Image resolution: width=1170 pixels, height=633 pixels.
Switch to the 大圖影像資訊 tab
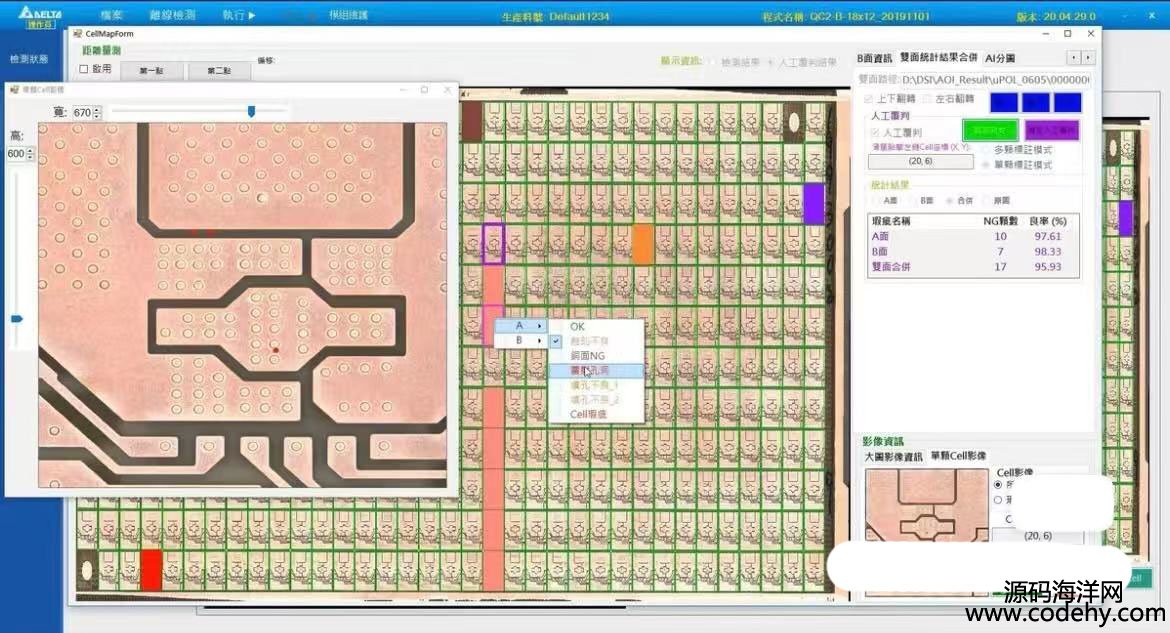point(893,456)
